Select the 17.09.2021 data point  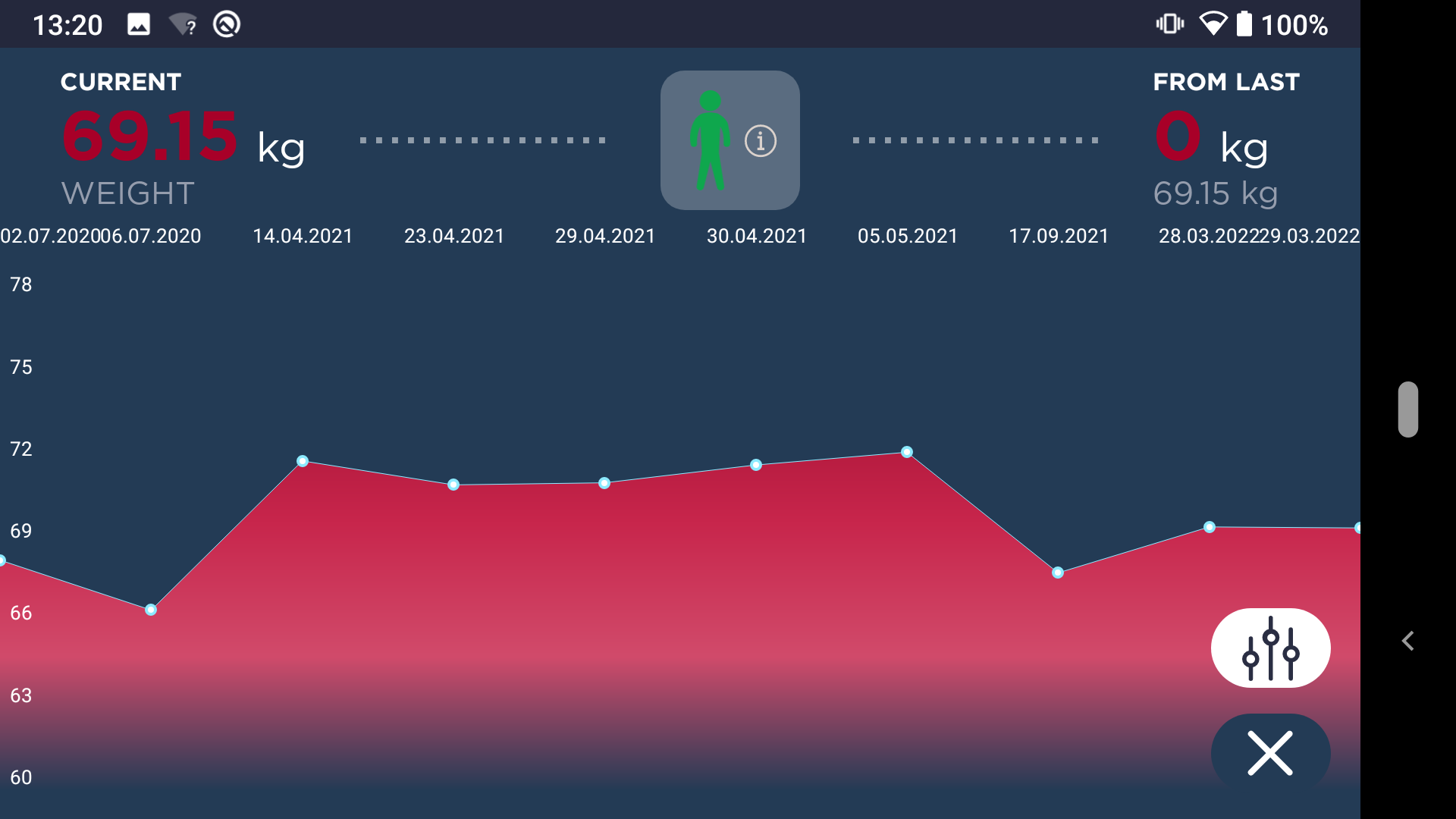point(1058,573)
